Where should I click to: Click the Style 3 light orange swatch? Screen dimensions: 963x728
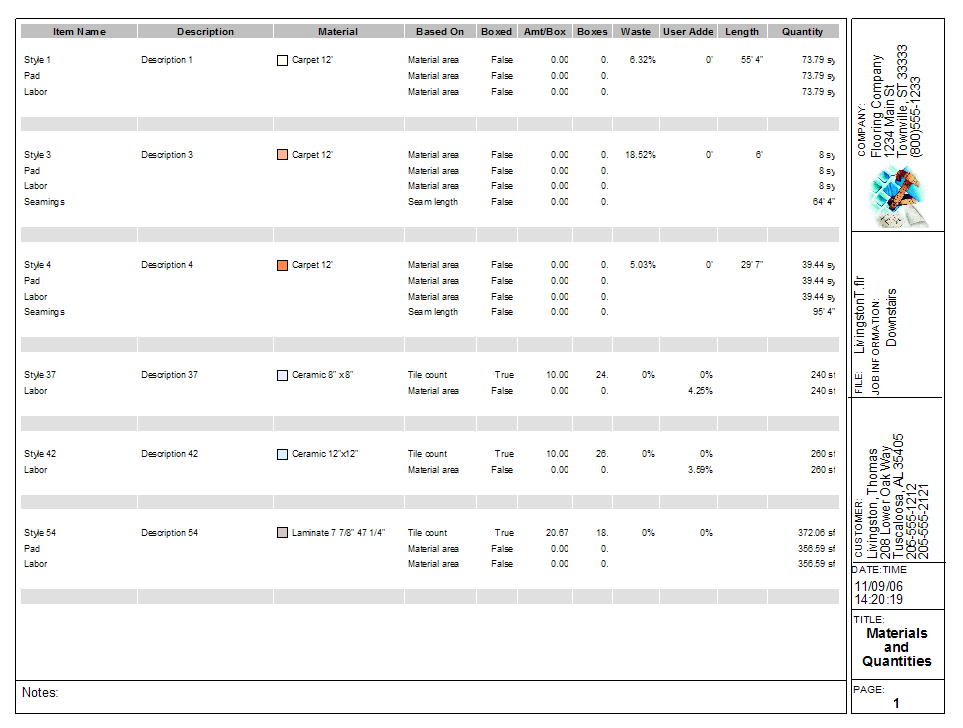coord(282,155)
